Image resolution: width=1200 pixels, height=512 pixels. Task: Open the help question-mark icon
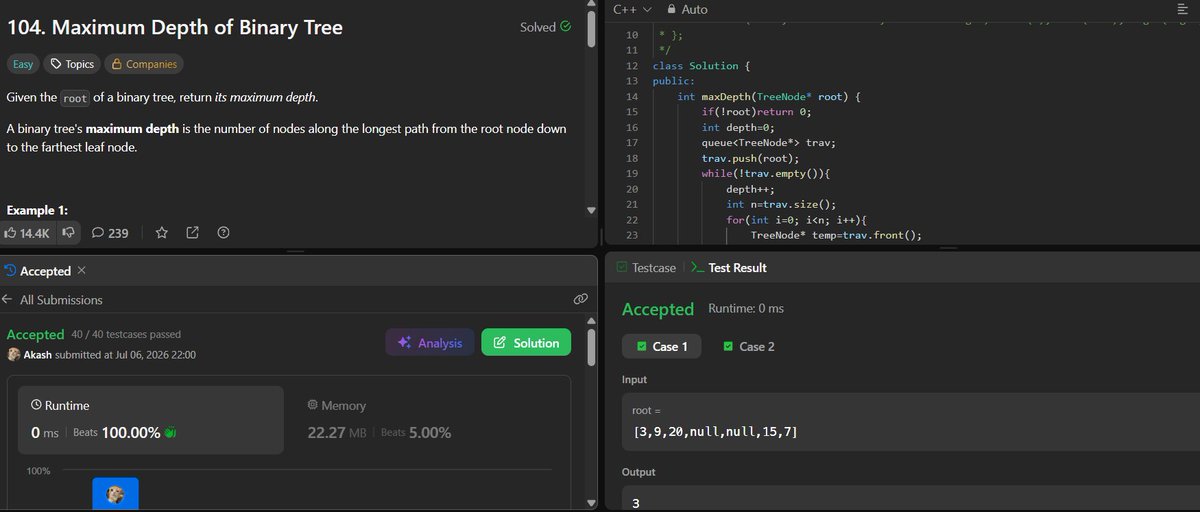pos(223,233)
